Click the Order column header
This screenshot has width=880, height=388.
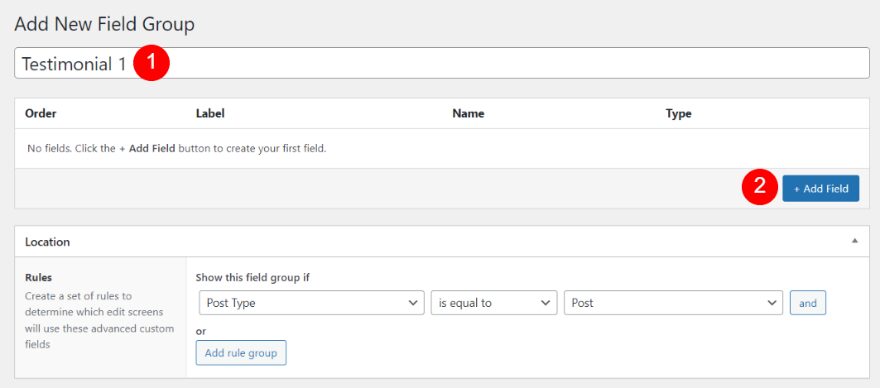(x=40, y=113)
